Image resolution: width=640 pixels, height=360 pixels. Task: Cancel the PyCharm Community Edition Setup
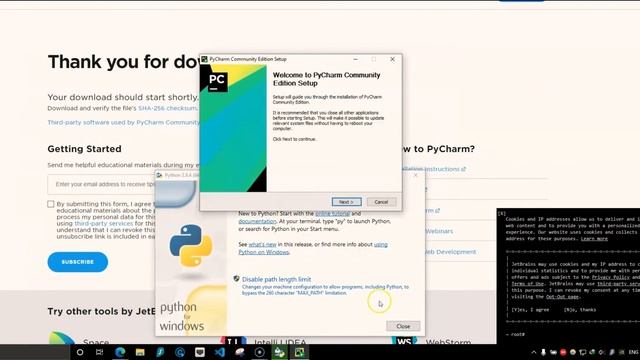click(x=381, y=202)
